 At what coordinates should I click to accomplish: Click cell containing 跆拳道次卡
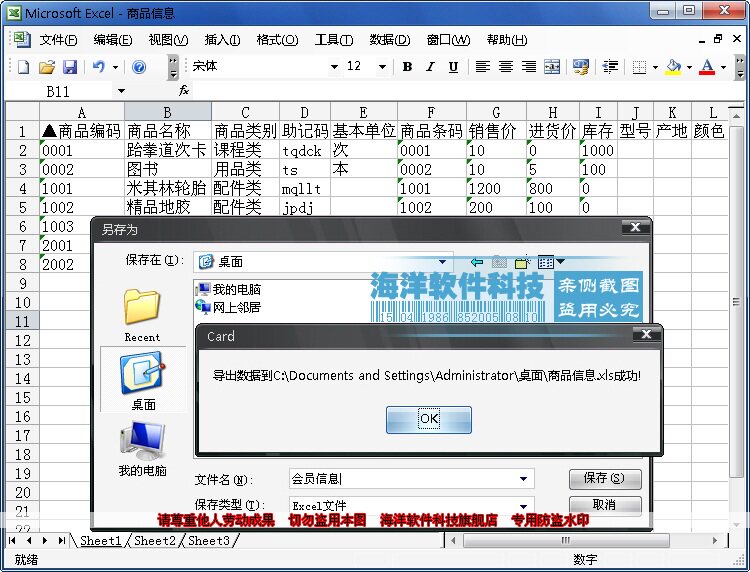pyautogui.click(x=167, y=150)
